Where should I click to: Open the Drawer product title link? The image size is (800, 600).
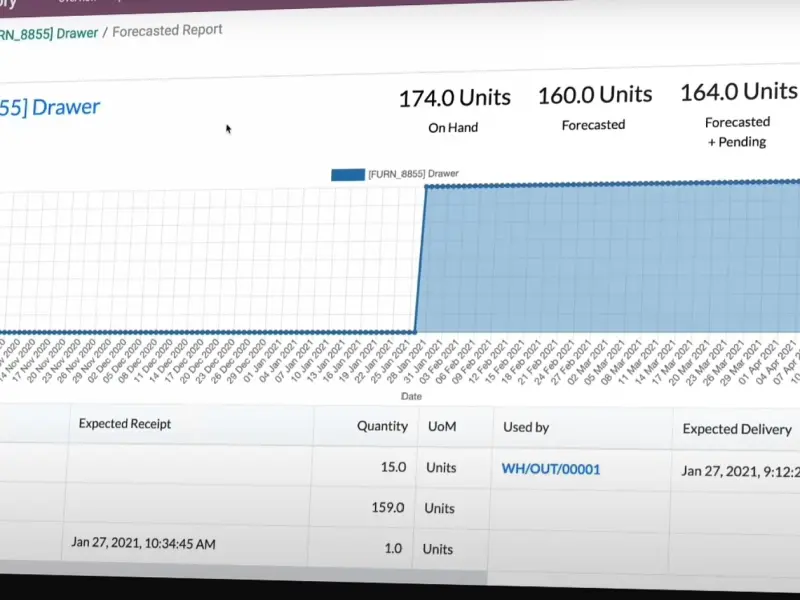click(x=50, y=107)
